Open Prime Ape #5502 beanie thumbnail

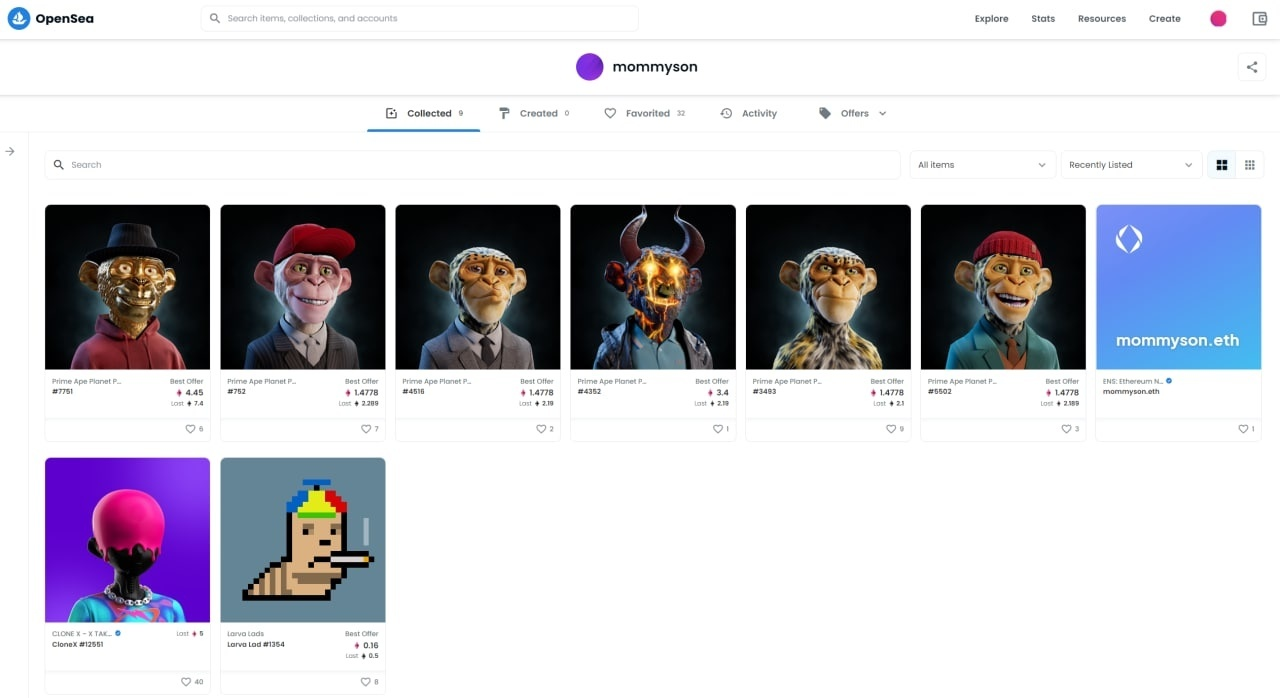point(1003,287)
